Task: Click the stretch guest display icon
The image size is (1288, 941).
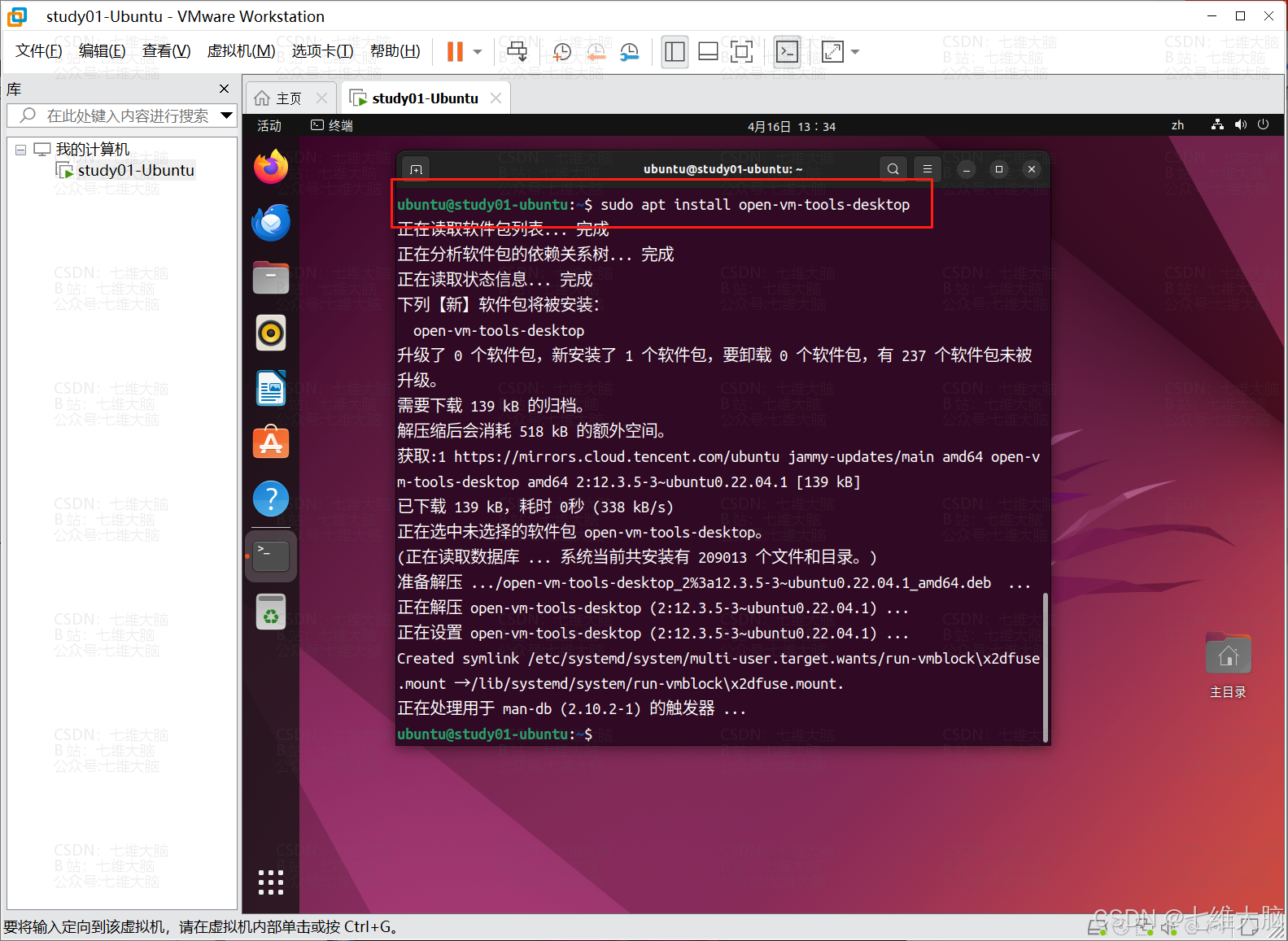Action: click(x=832, y=52)
